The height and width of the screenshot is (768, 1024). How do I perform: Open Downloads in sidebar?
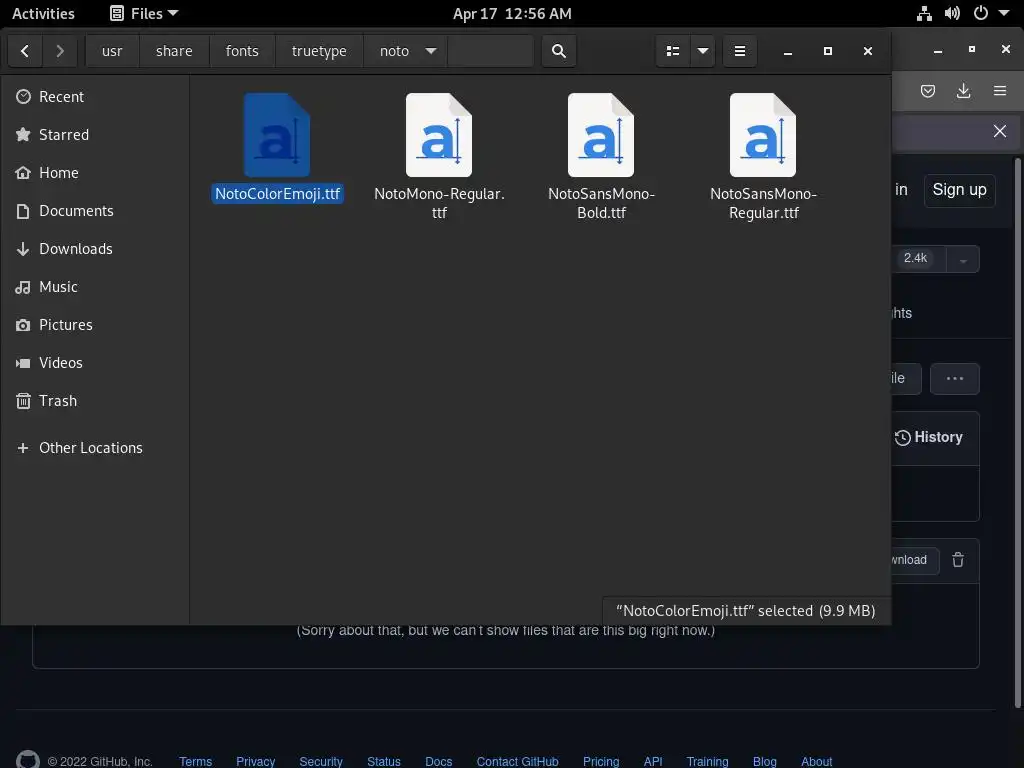pyautogui.click(x=95, y=249)
